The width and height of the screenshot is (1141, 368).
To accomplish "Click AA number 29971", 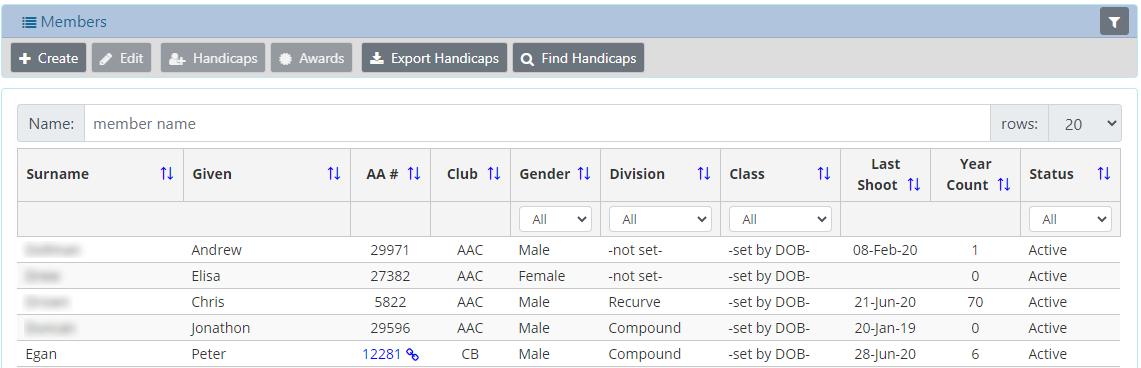I will click(390, 250).
